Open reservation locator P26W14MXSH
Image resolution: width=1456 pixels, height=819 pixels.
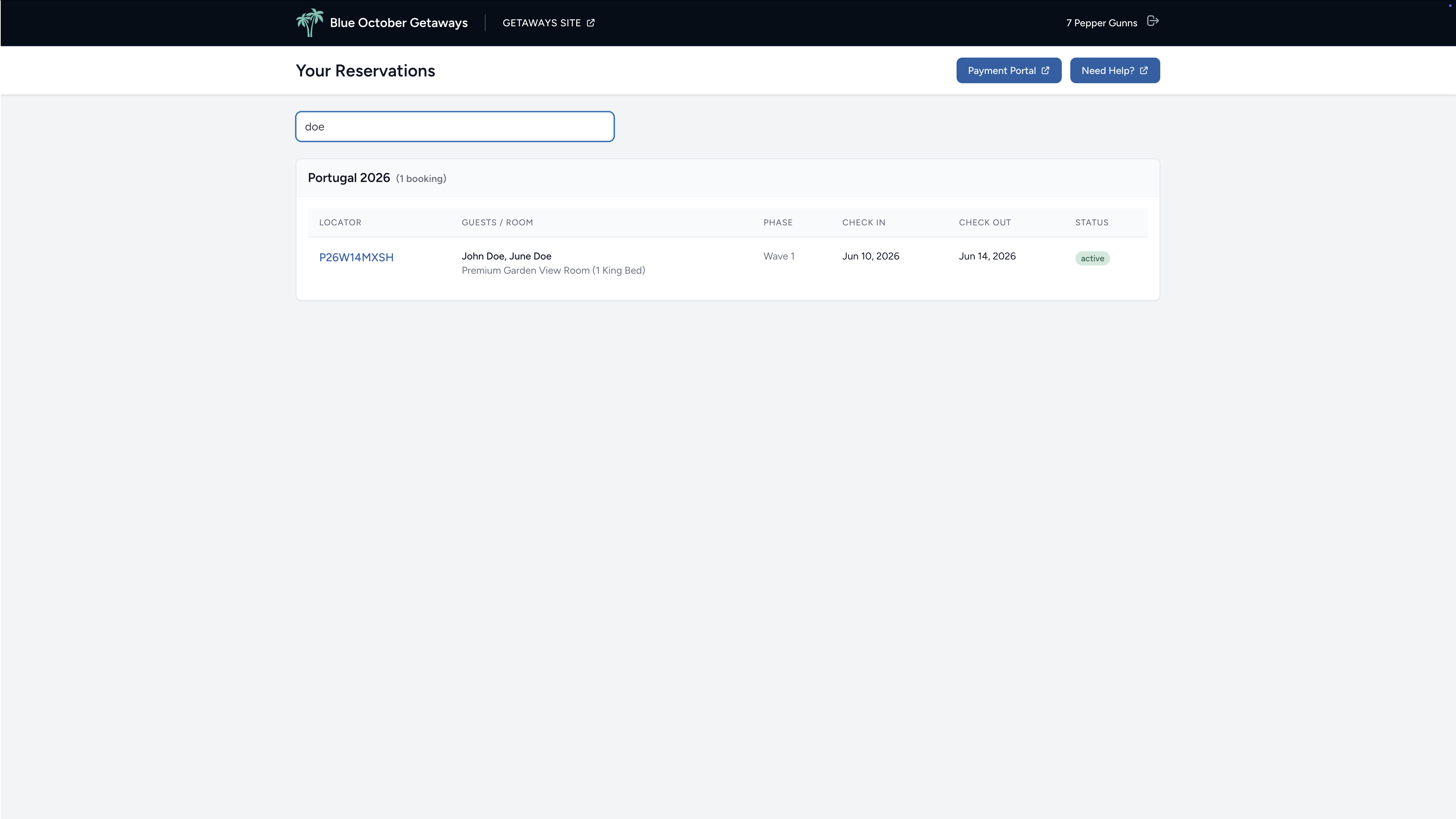356,257
